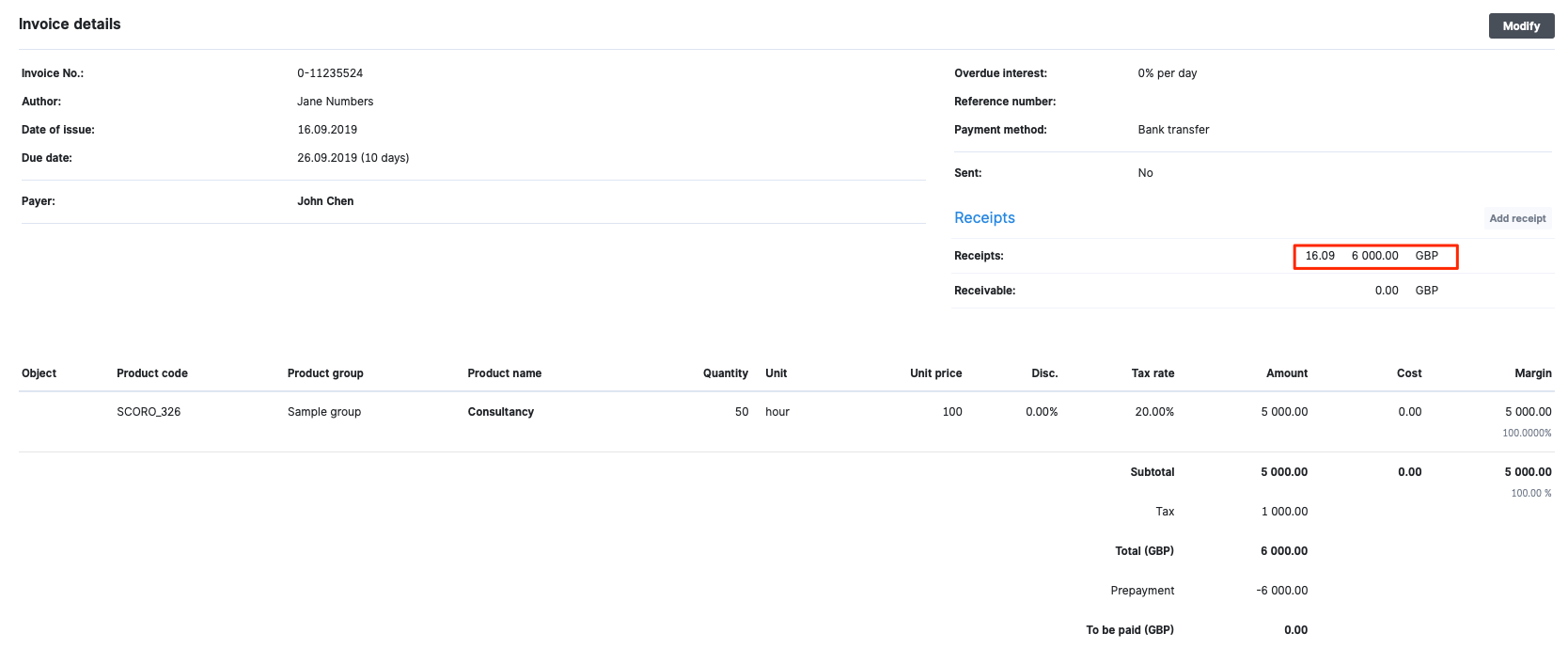Click the Reference number label
This screenshot has height=649, width=1568.
pyautogui.click(x=1005, y=102)
